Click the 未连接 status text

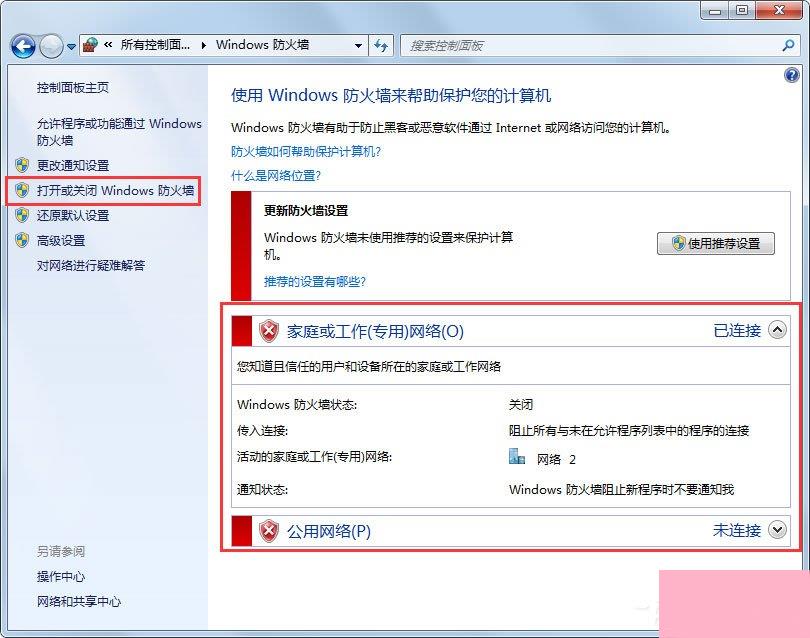pos(737,531)
